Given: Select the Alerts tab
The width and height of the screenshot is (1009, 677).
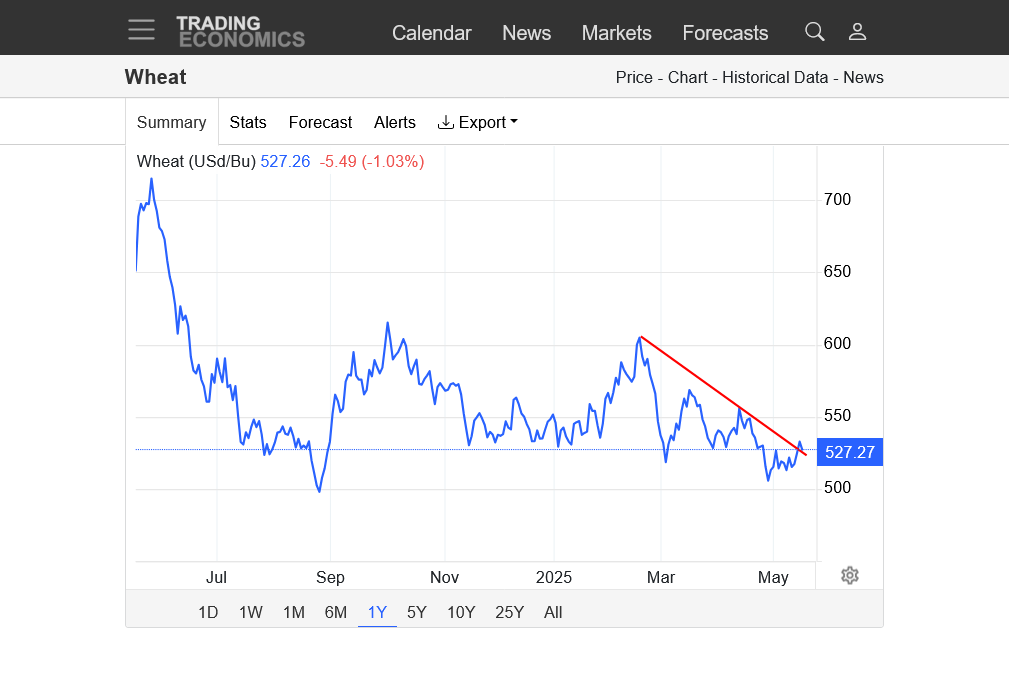Looking at the screenshot, I should (394, 122).
